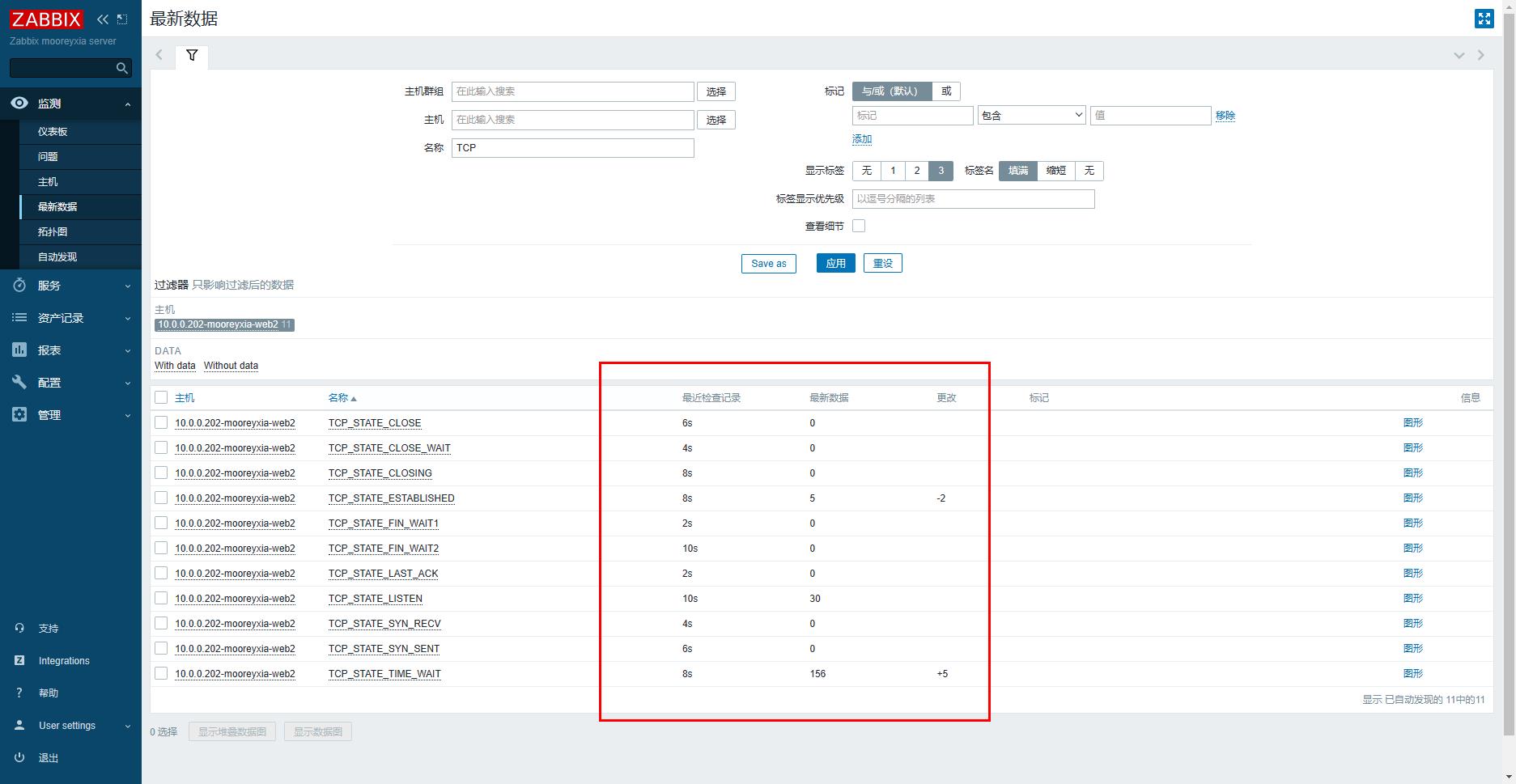Click the Save as button
The image size is (1516, 784).
click(x=769, y=263)
